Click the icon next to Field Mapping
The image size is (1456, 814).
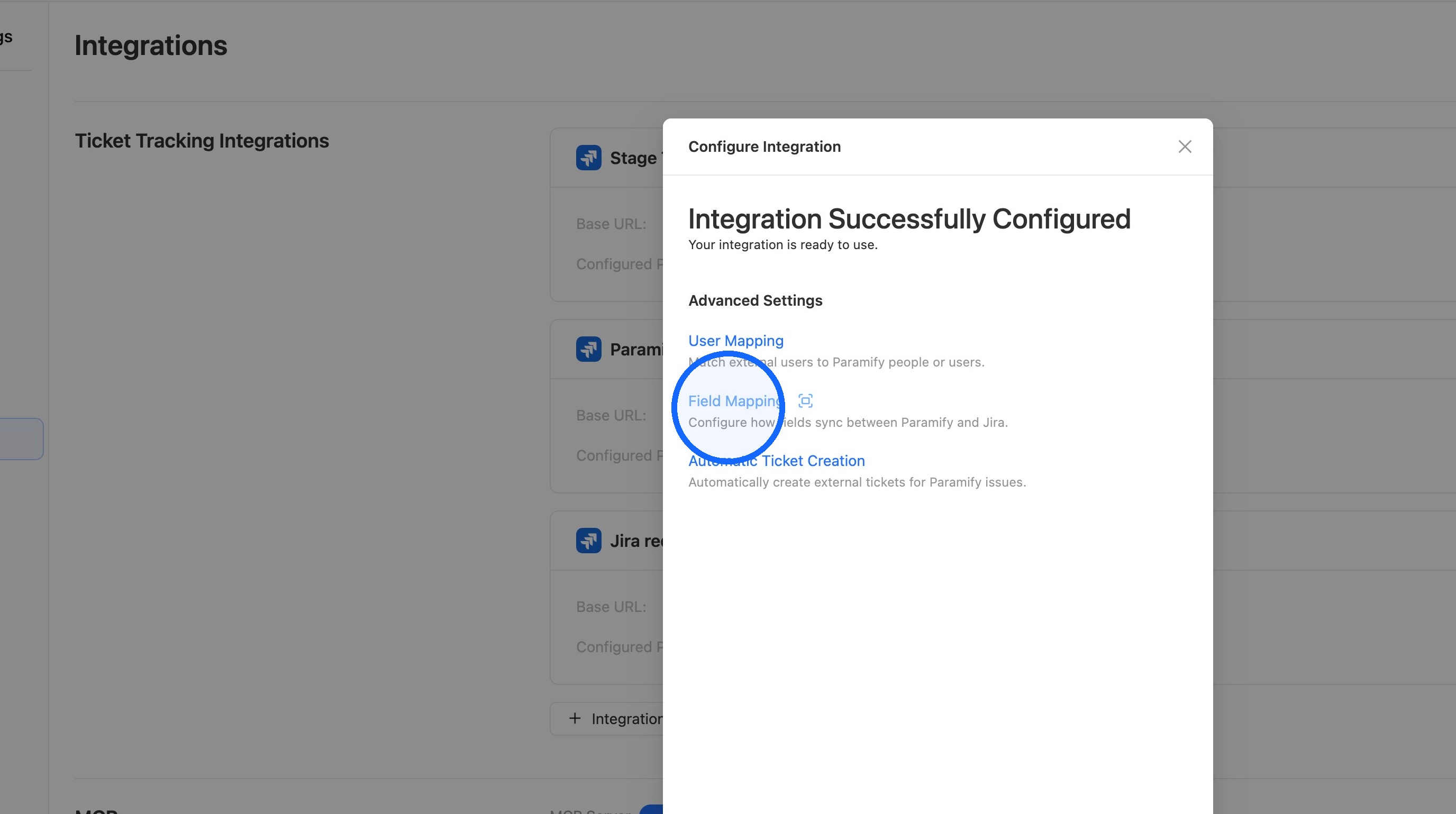[805, 401]
